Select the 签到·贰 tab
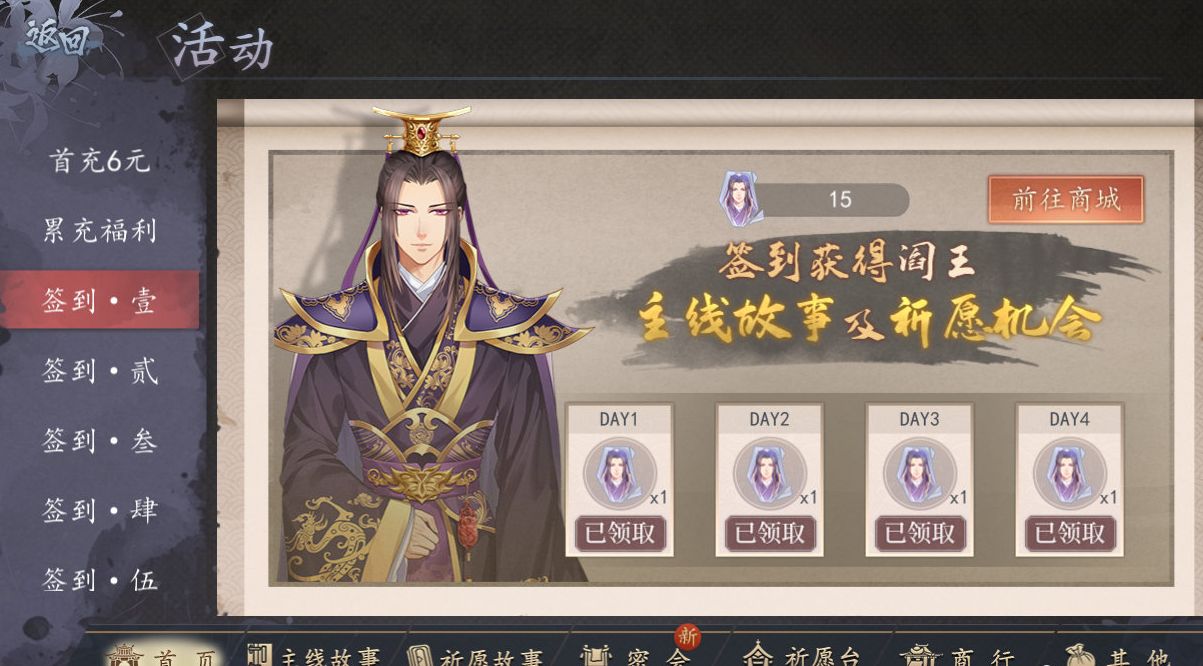The width and height of the screenshot is (1203, 666). click(100, 371)
